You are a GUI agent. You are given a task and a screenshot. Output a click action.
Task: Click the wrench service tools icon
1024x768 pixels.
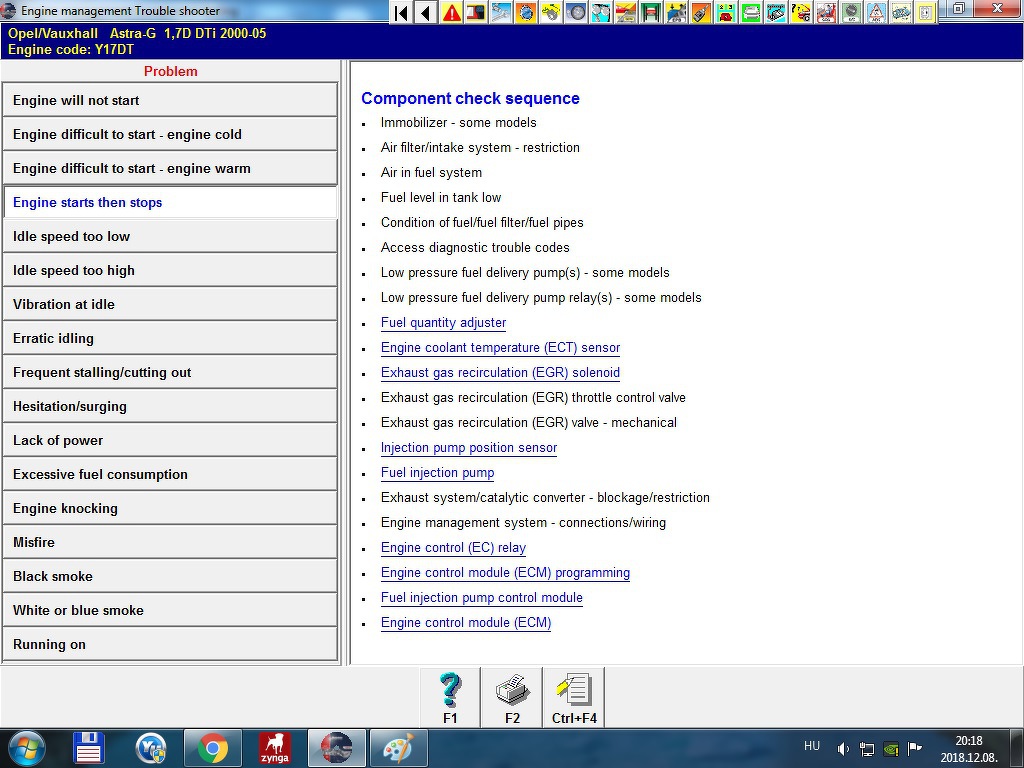[501, 12]
